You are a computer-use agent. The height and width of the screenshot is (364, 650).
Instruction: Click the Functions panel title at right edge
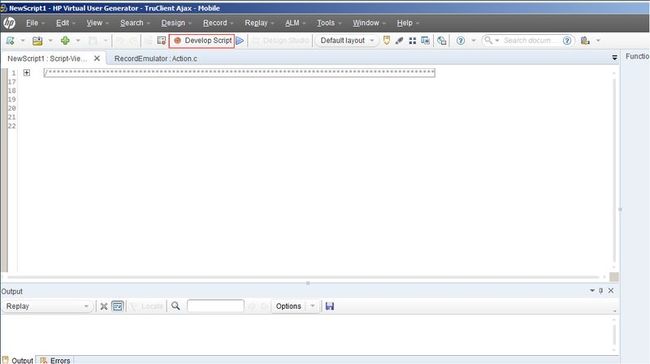637,56
